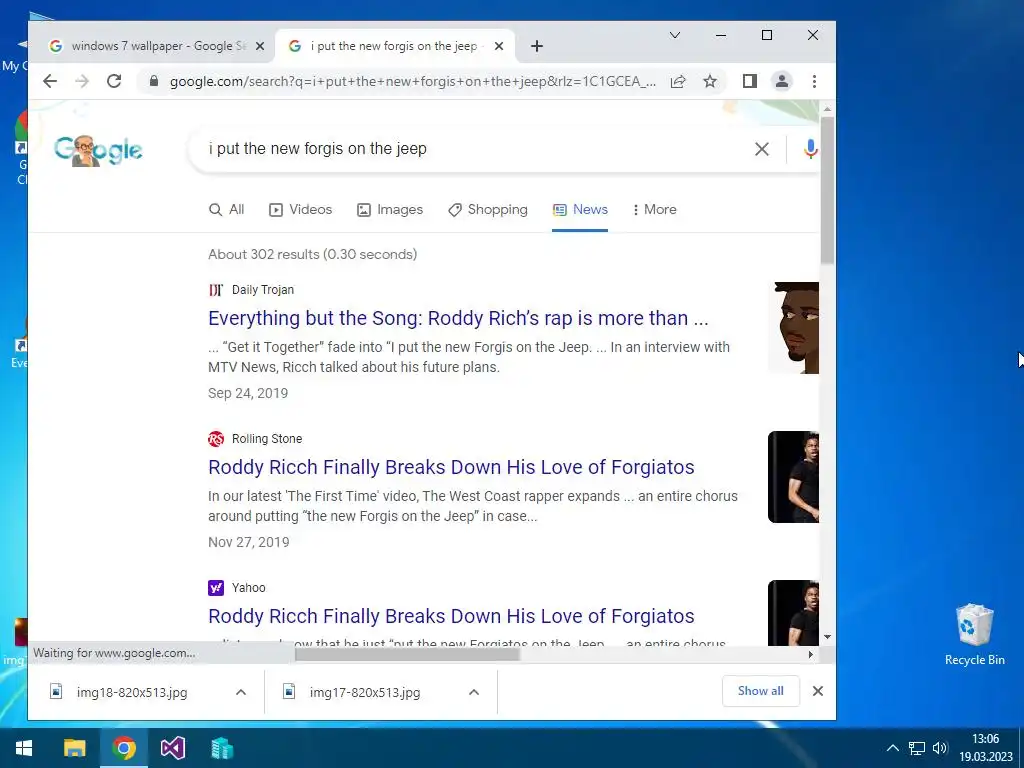Launch Visual Studio from taskbar
The height and width of the screenshot is (768, 1024).
click(x=173, y=748)
